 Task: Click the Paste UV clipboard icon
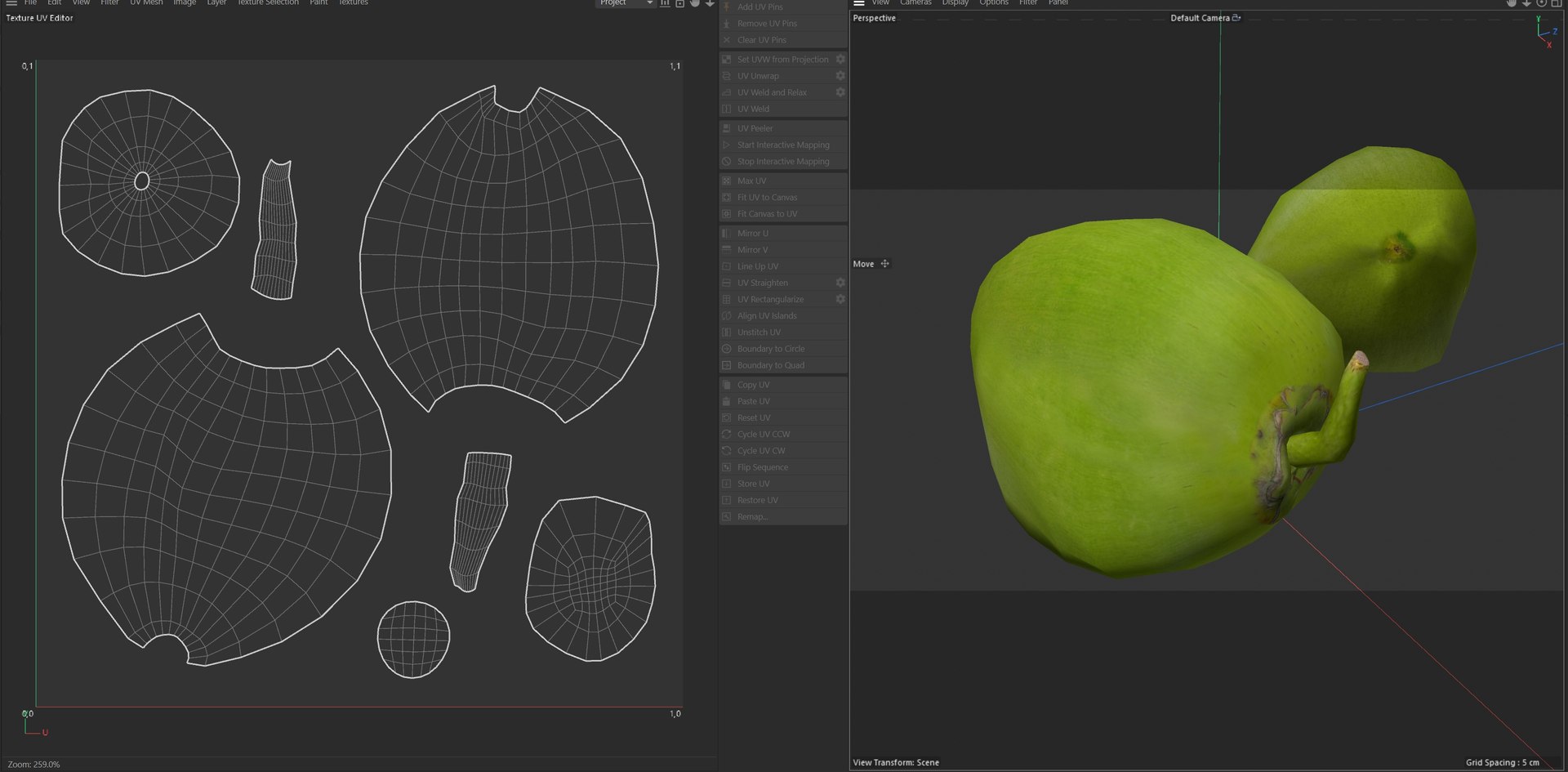727,401
